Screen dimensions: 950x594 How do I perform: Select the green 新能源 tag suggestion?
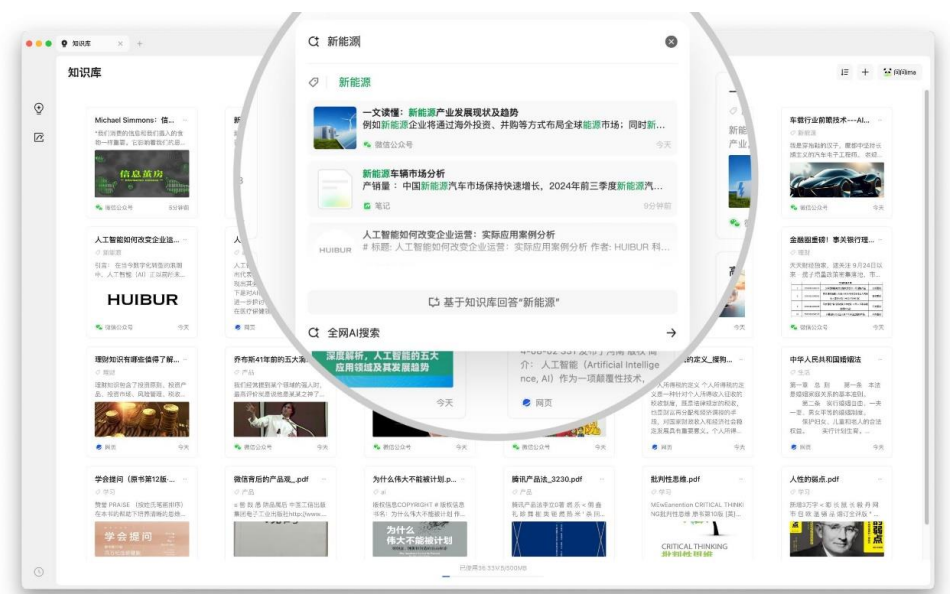354,82
